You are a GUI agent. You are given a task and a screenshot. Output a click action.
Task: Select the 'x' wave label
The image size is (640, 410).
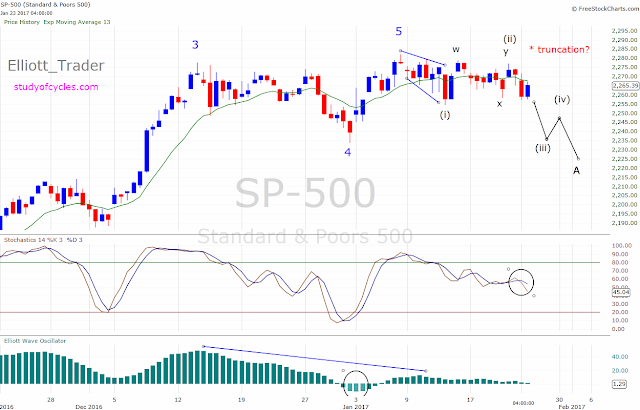[499, 104]
